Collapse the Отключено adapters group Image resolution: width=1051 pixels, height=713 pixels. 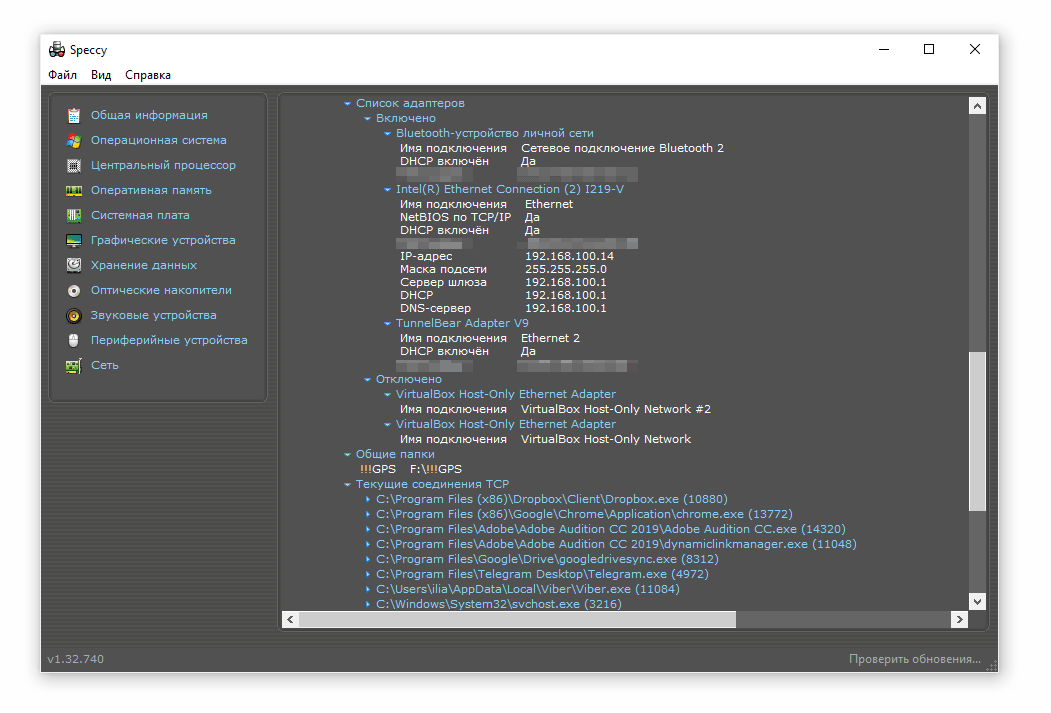tap(367, 379)
